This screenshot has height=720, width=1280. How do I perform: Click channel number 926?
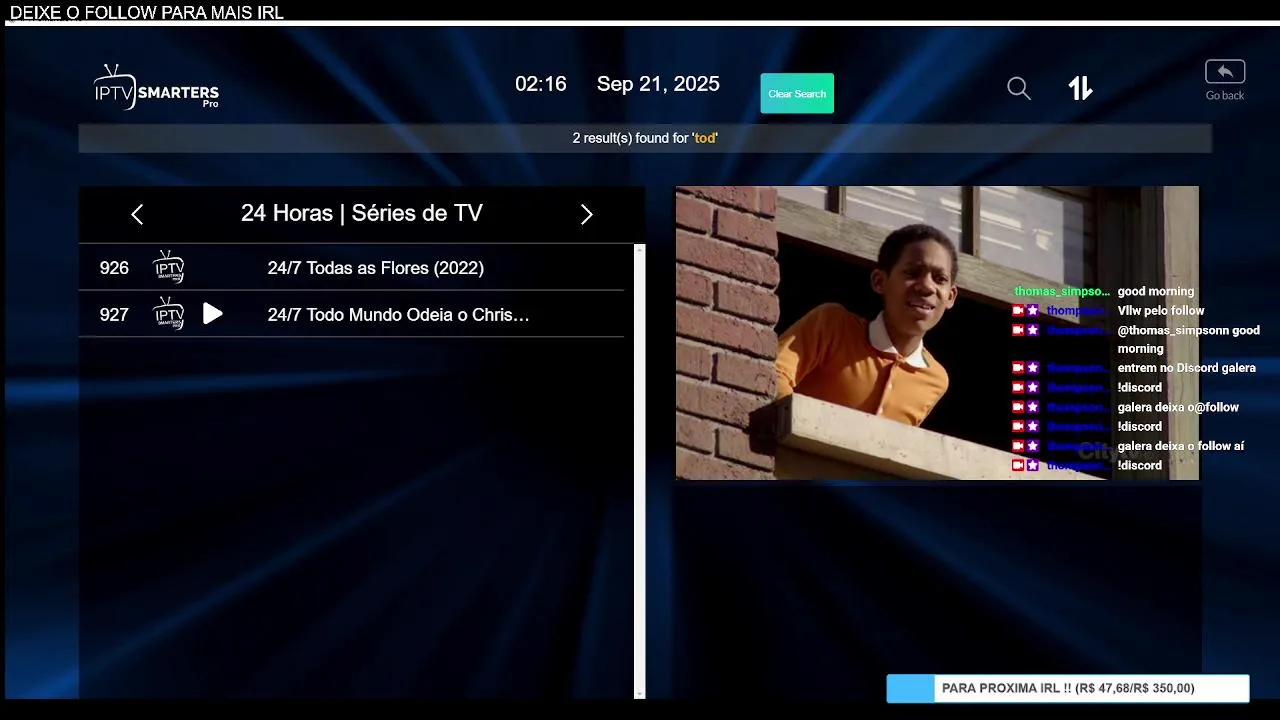[x=114, y=268]
